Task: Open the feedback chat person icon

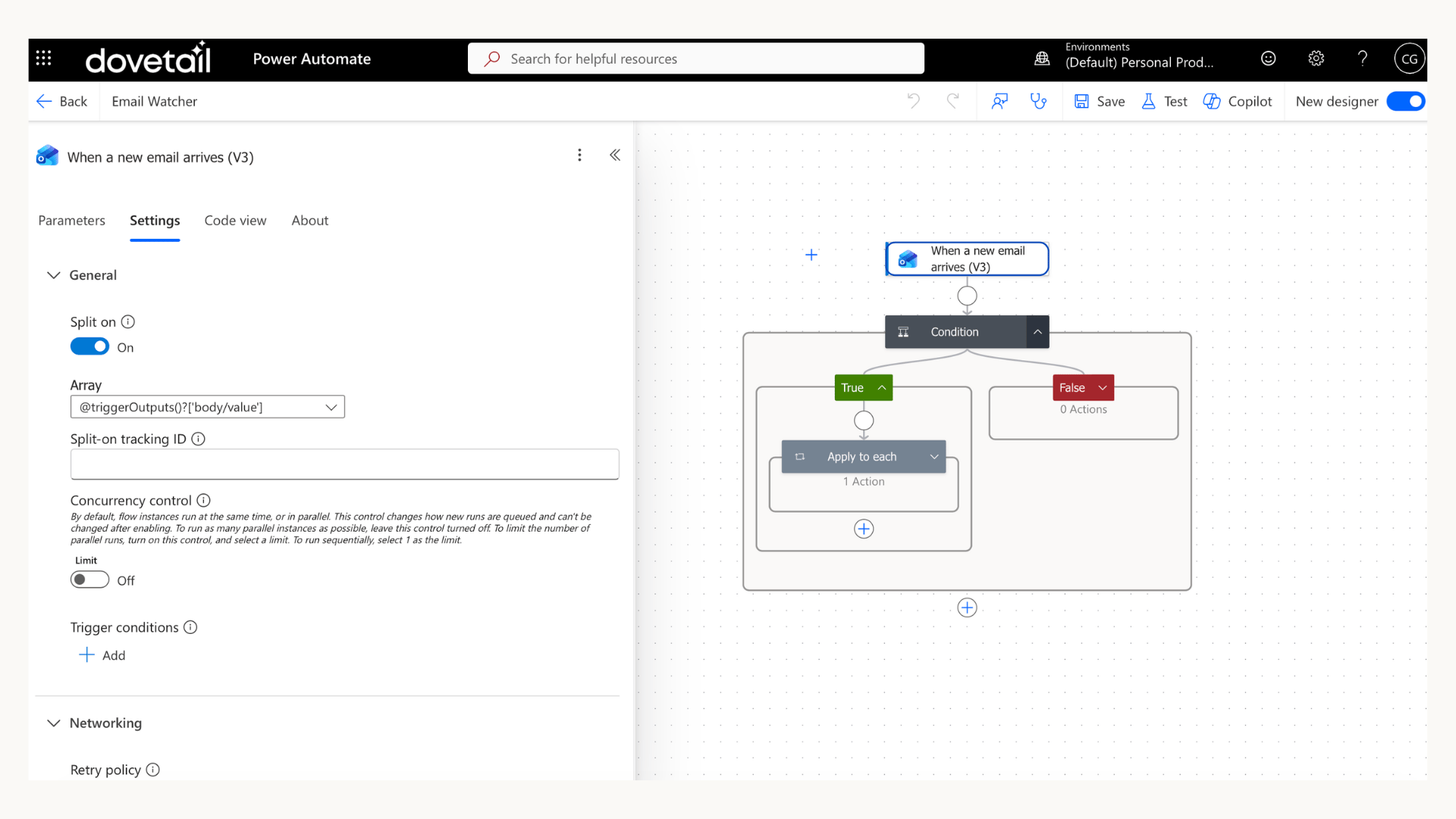Action: click(x=999, y=101)
